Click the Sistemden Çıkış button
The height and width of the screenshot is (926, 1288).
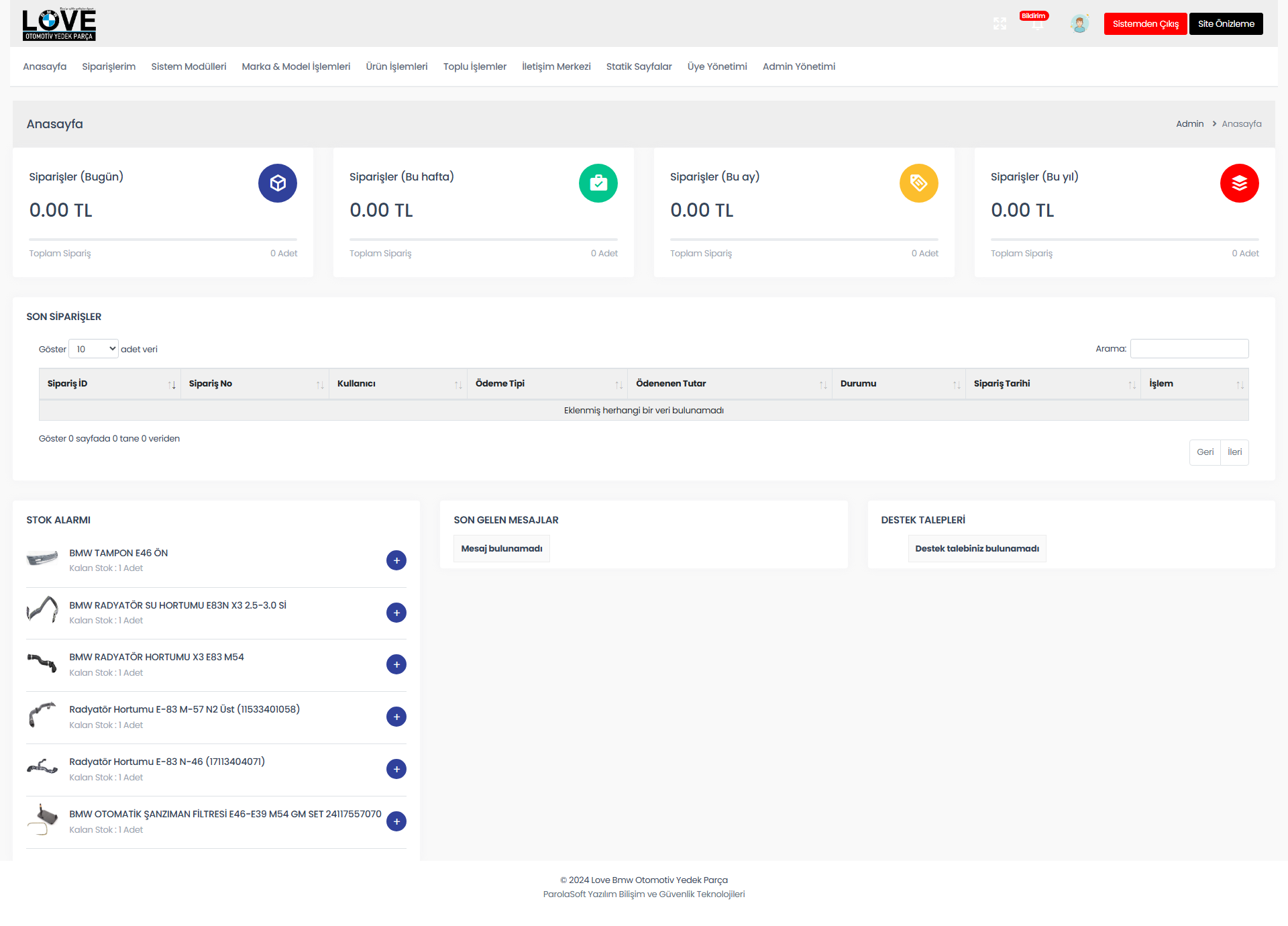pyautogui.click(x=1144, y=23)
